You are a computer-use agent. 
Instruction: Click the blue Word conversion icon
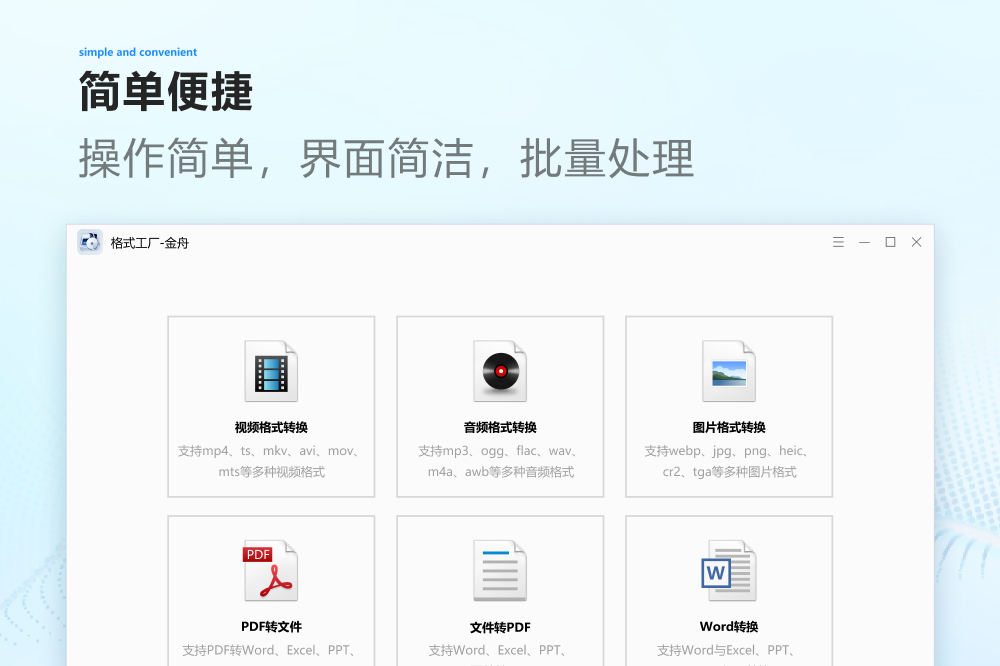(729, 570)
